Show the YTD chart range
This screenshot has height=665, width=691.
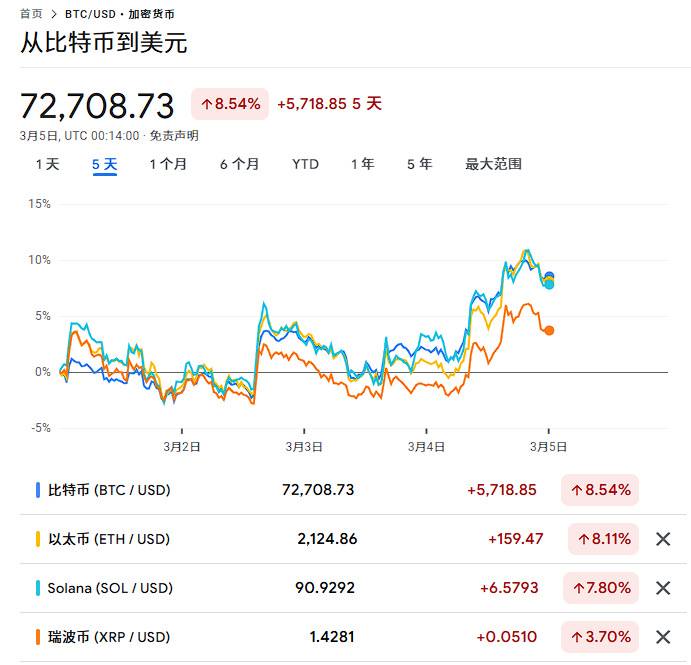coord(305,164)
